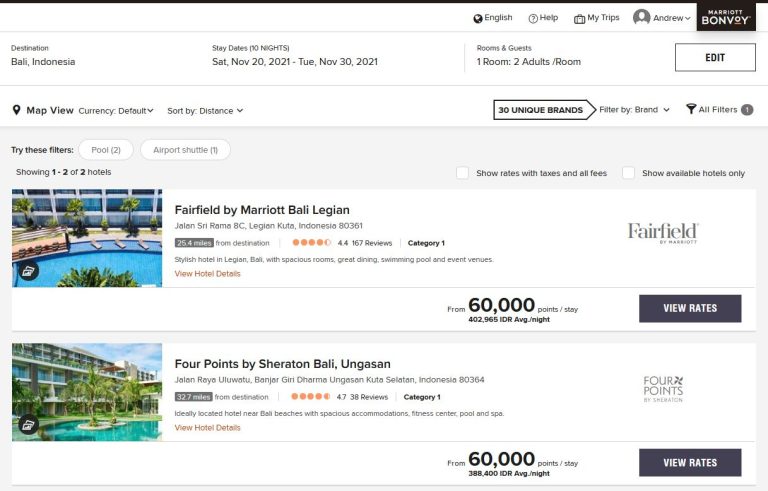Open All Filters panel
The height and width of the screenshot is (491, 768).
click(718, 109)
